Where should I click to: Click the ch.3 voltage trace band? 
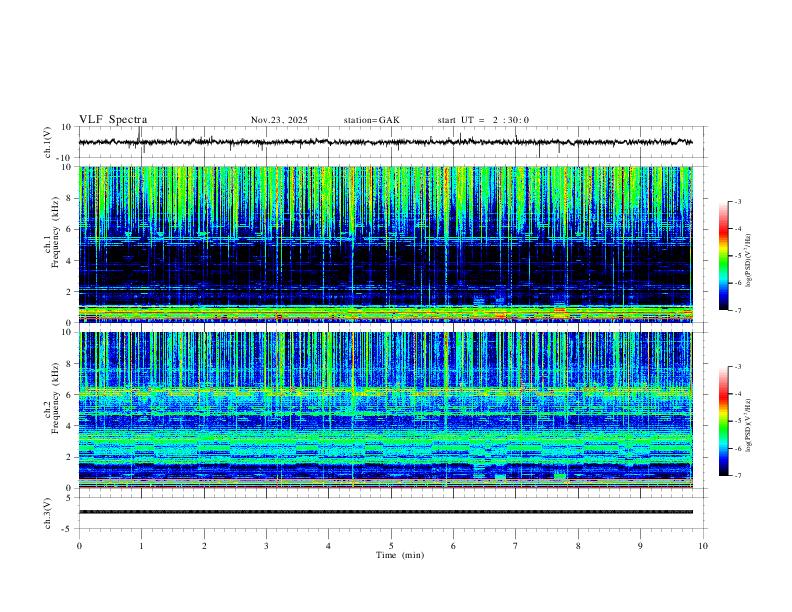[x=385, y=512]
